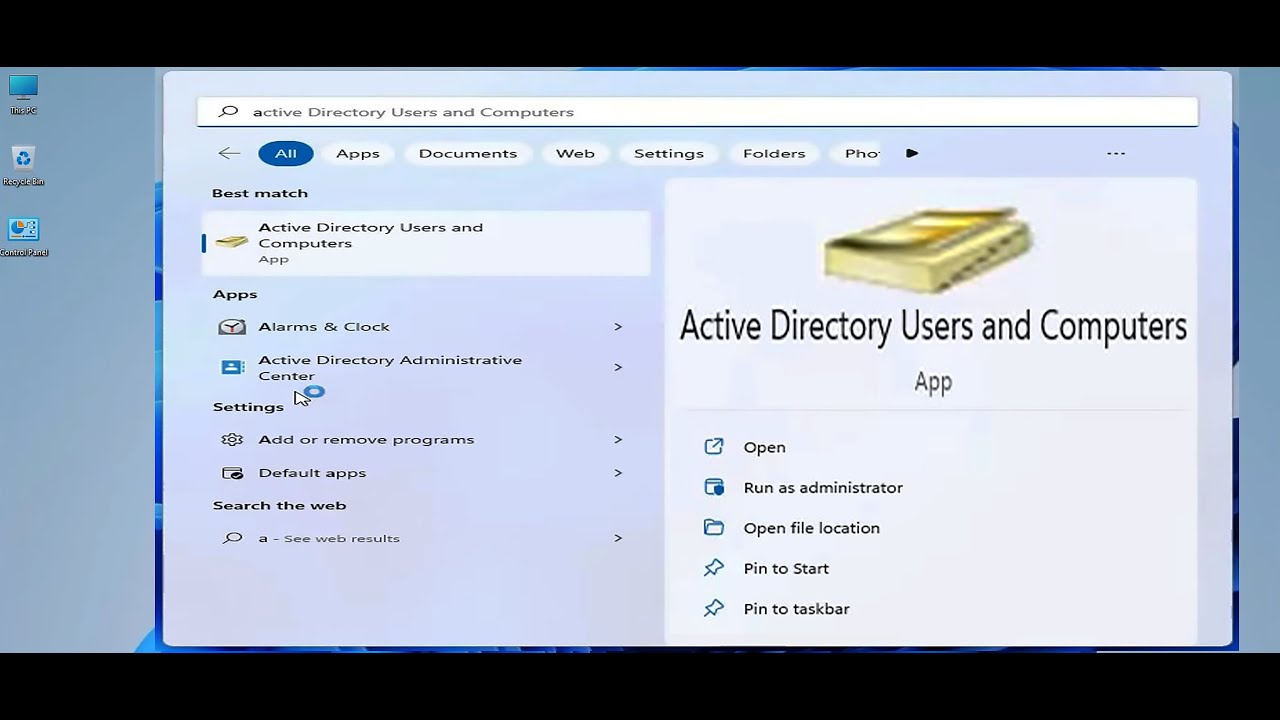Select the Settings filter tab

coord(668,153)
